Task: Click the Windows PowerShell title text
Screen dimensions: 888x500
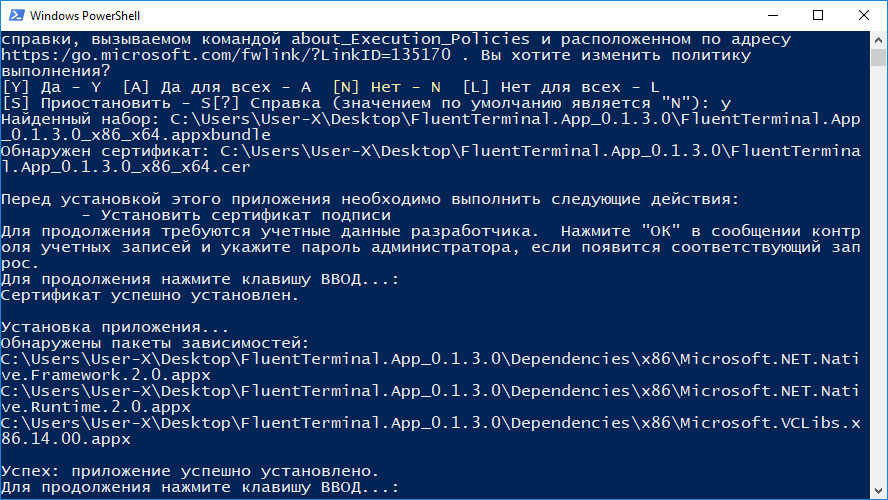Action: coord(85,16)
